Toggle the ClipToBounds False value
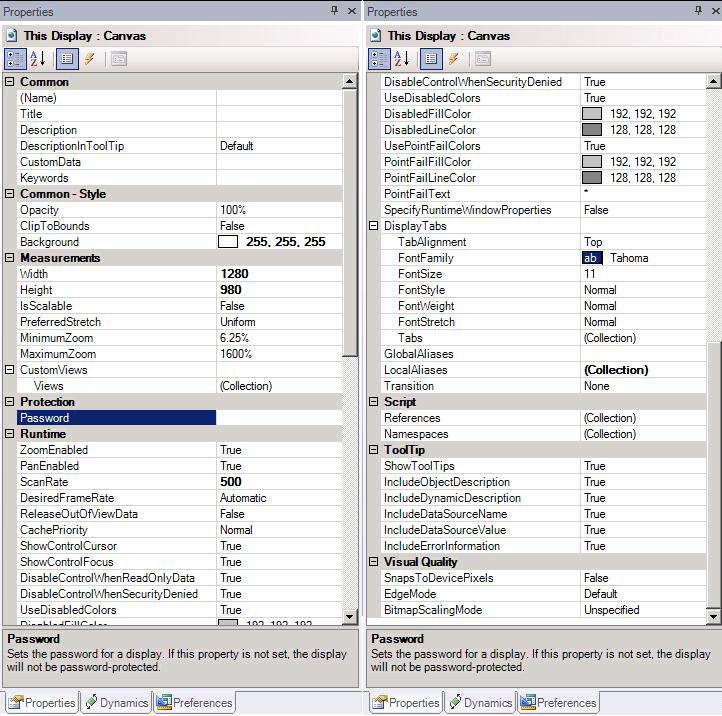Screen dimensions: 722x716 233,226
